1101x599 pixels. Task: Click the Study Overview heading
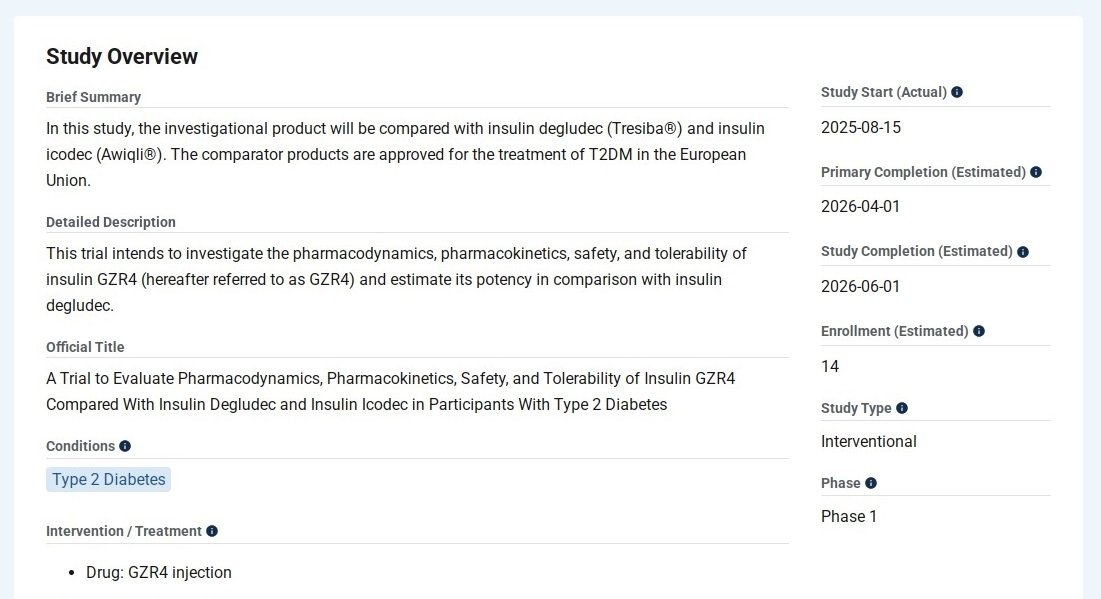click(x=122, y=57)
